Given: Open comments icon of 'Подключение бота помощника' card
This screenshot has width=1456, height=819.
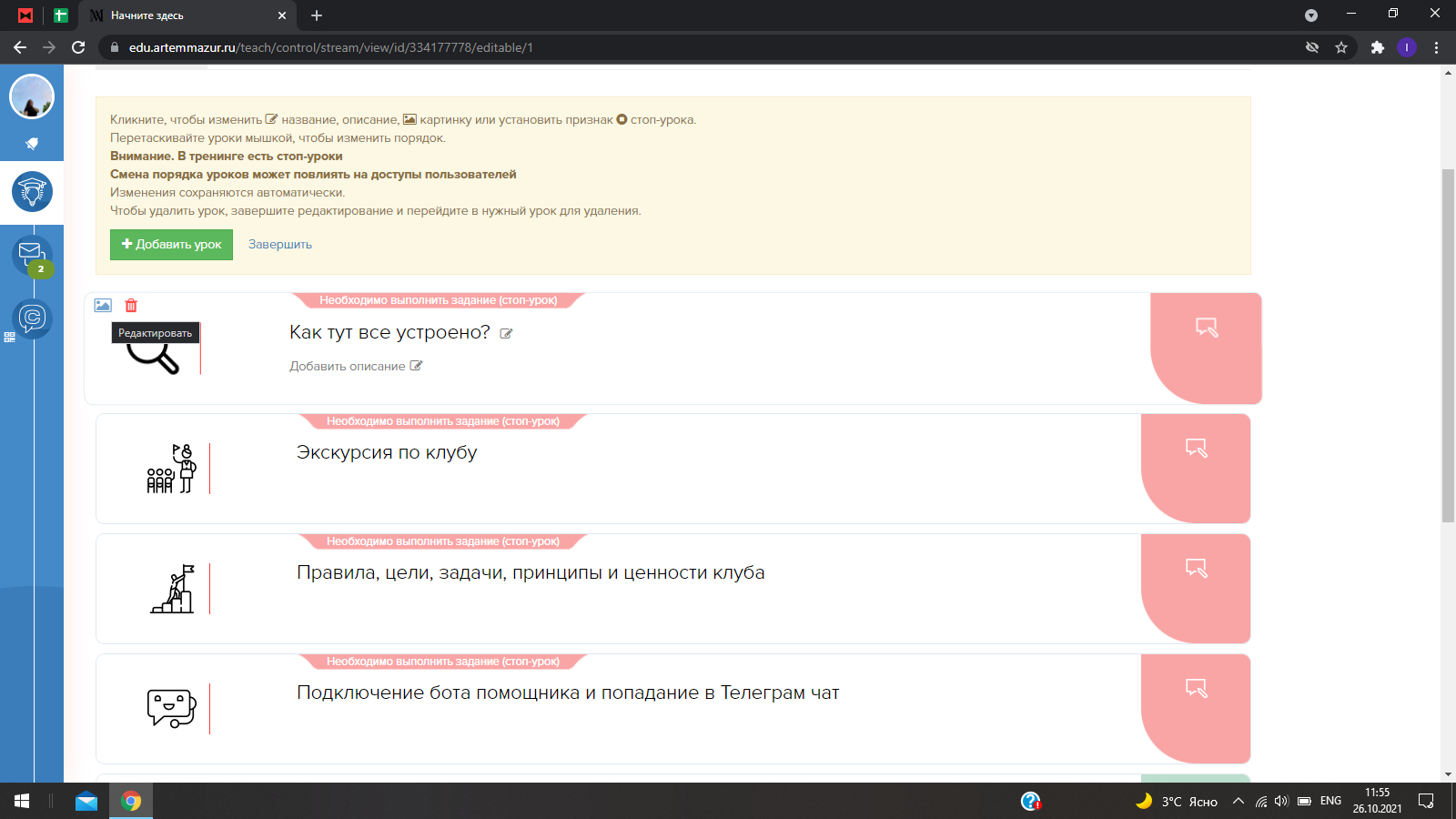Looking at the screenshot, I should click(x=1197, y=688).
